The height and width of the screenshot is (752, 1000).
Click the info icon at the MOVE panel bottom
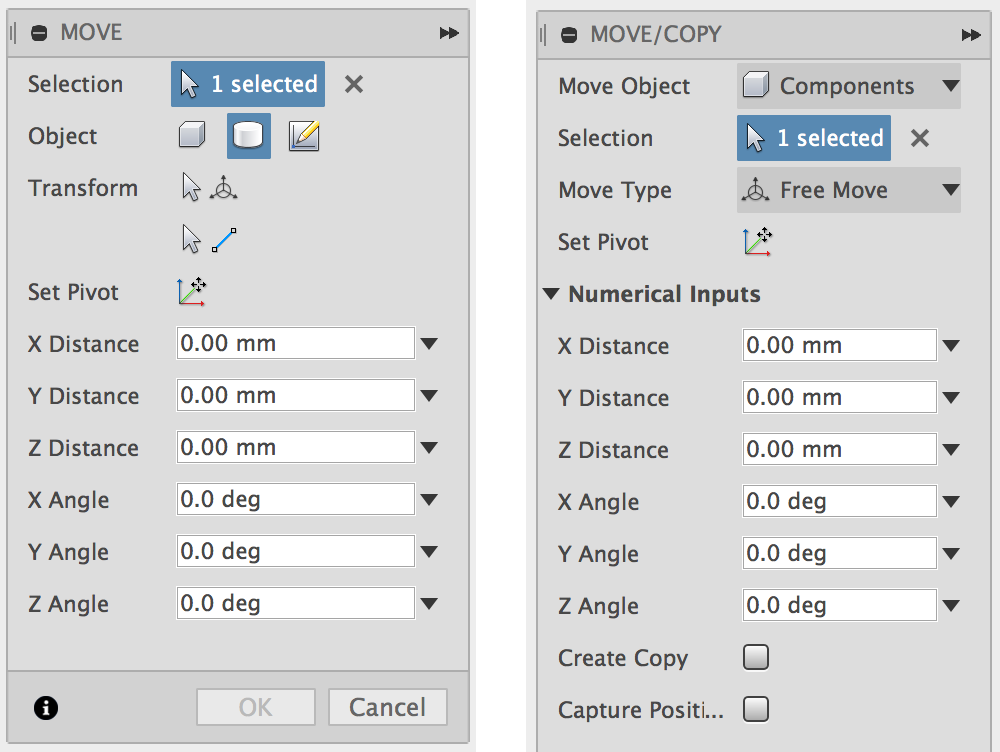pyautogui.click(x=46, y=708)
